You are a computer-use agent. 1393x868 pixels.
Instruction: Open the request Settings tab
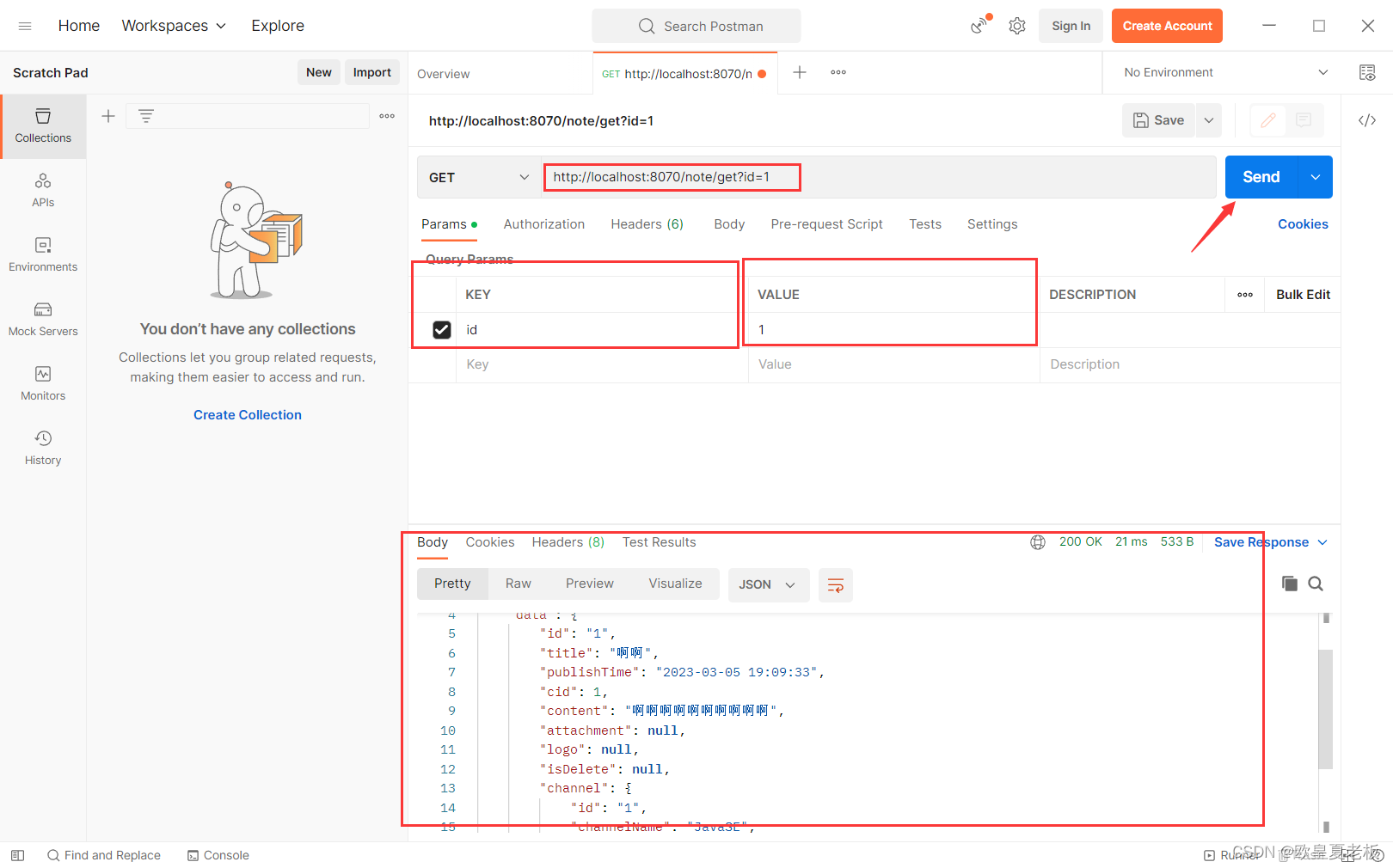pos(992,224)
